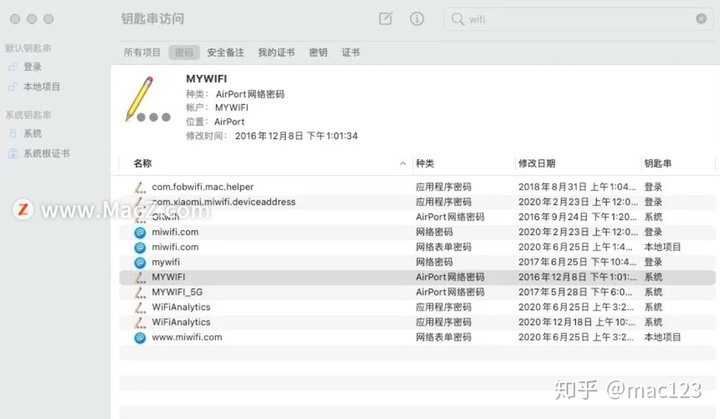
Task: Click 2018年8月31日 date cell
Action: click(577, 187)
